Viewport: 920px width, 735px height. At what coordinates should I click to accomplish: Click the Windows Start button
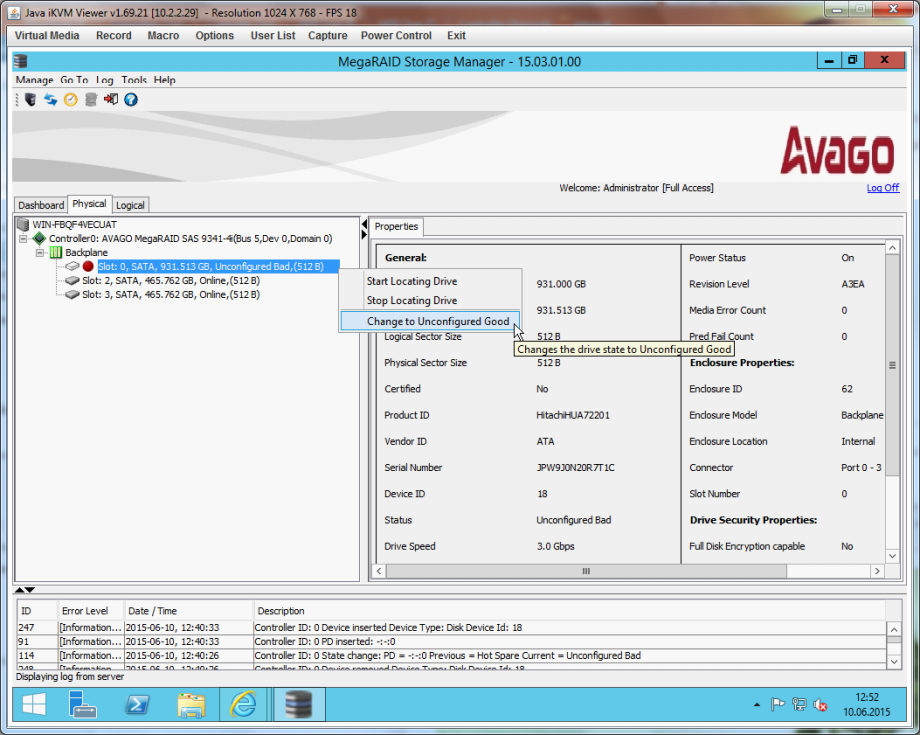pos(33,705)
